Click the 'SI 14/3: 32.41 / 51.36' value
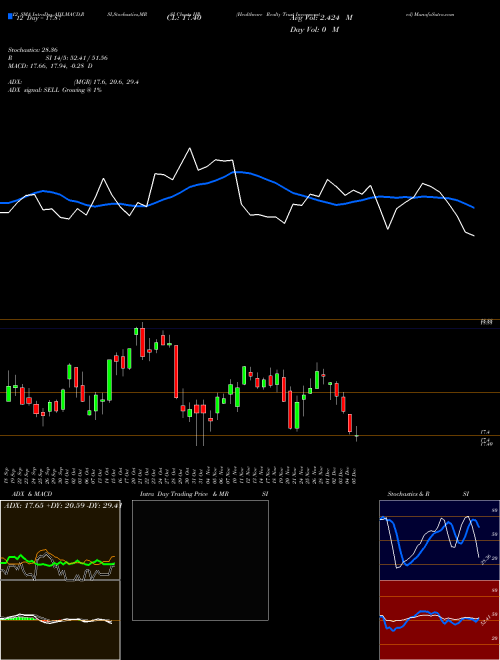This screenshot has height=660, width=500. click(77, 58)
